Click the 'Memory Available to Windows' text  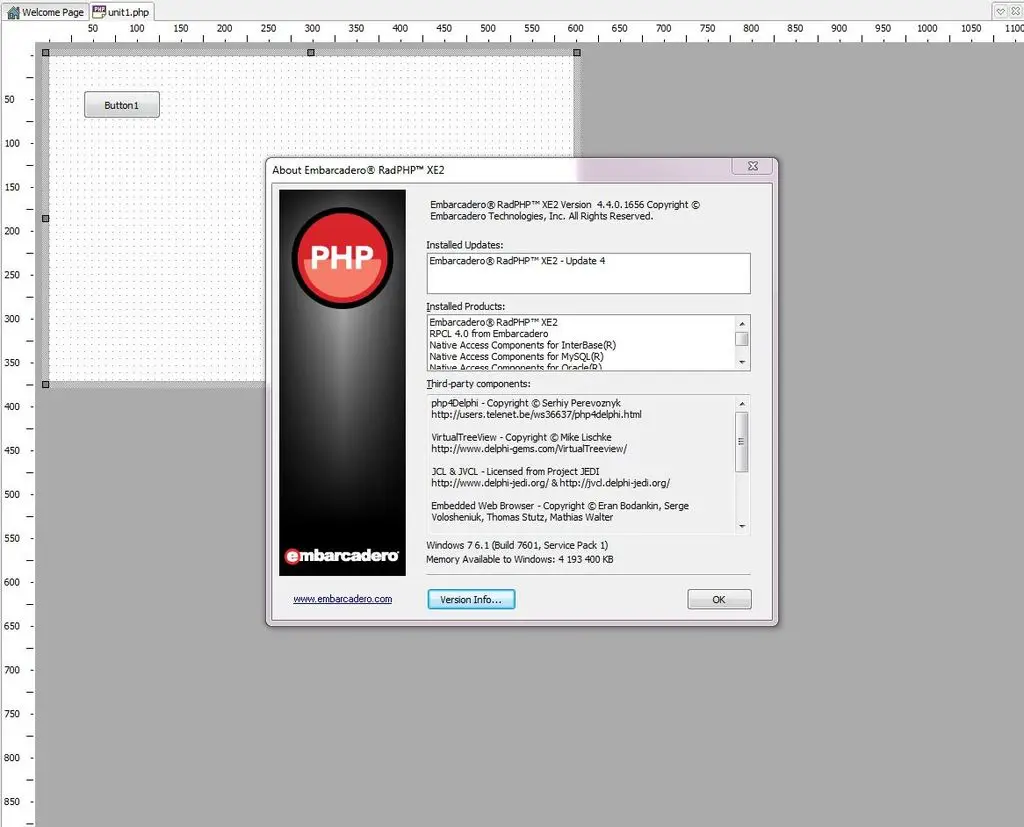click(520, 559)
